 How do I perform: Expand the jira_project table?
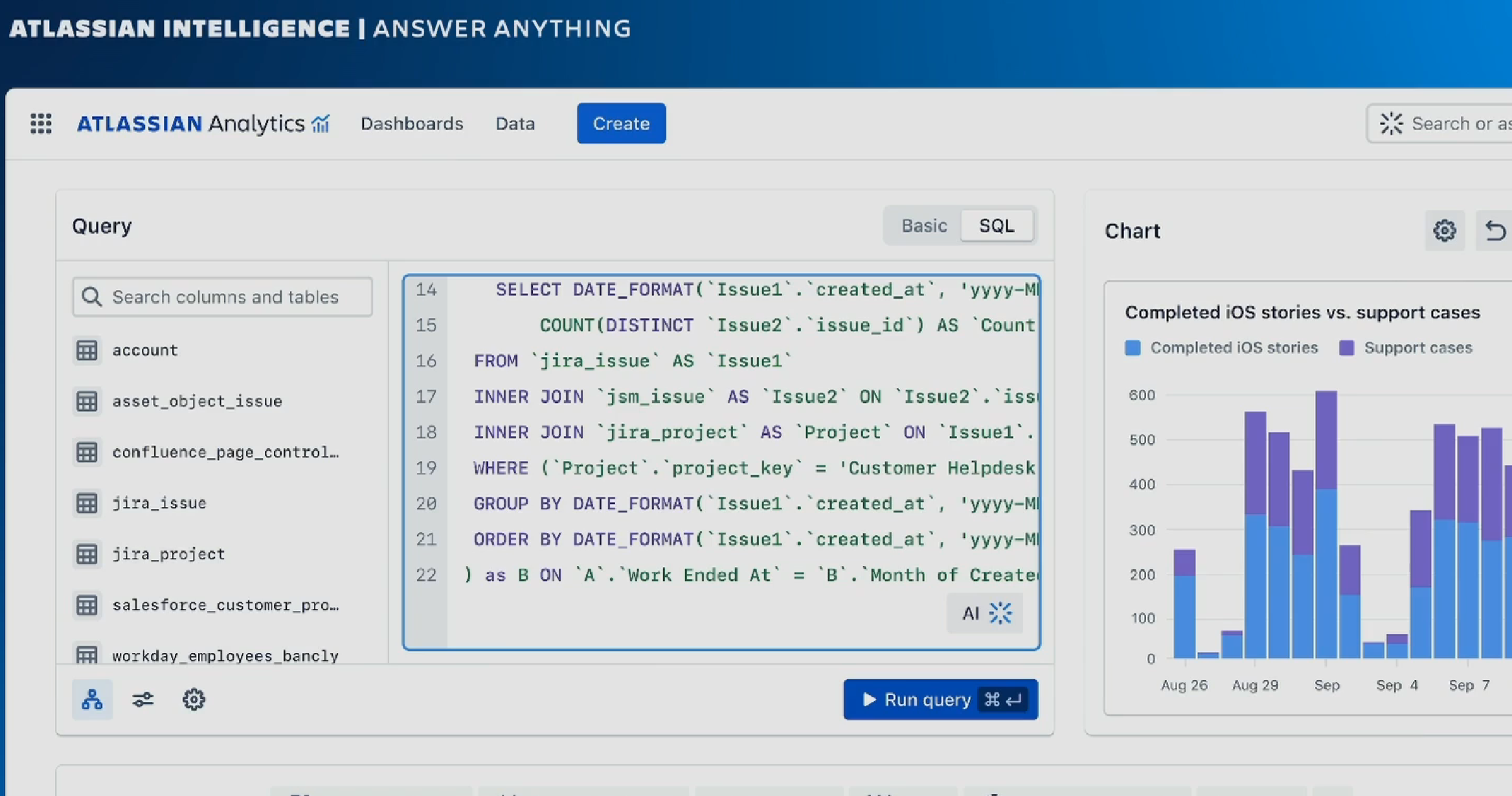[x=168, y=554]
